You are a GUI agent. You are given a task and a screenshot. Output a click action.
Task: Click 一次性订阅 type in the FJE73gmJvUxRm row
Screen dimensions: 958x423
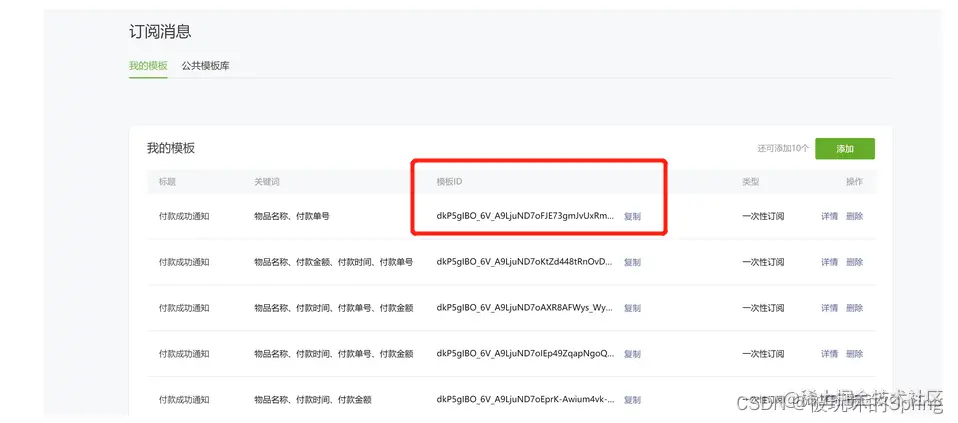(763, 216)
